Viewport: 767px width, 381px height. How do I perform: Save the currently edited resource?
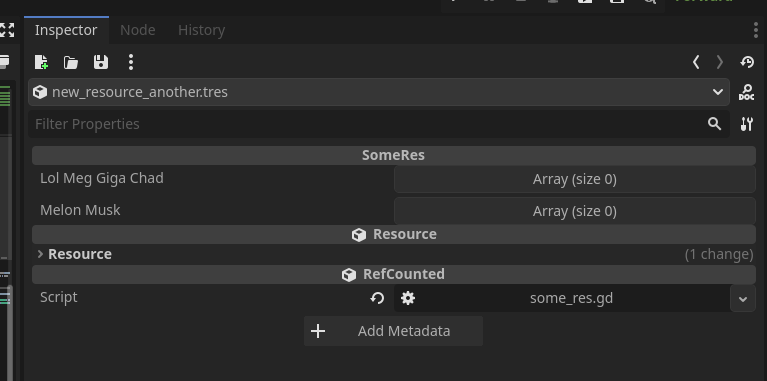click(101, 62)
